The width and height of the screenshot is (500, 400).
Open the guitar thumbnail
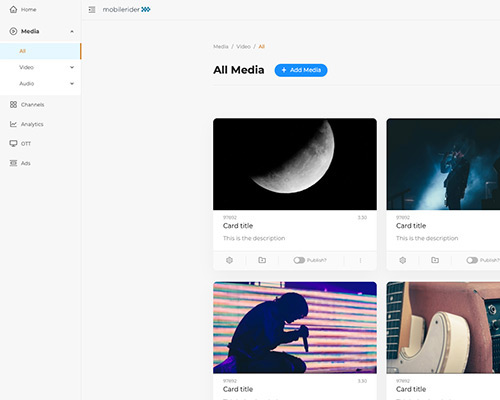click(443, 328)
